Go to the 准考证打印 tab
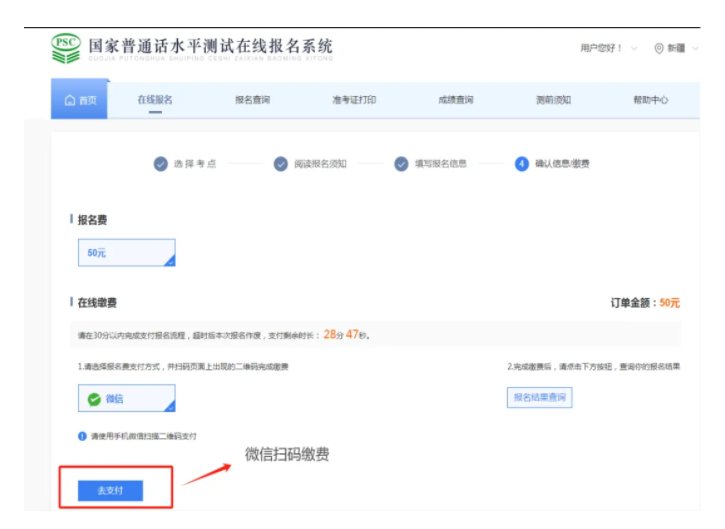The height and width of the screenshot is (529, 725). [354, 100]
